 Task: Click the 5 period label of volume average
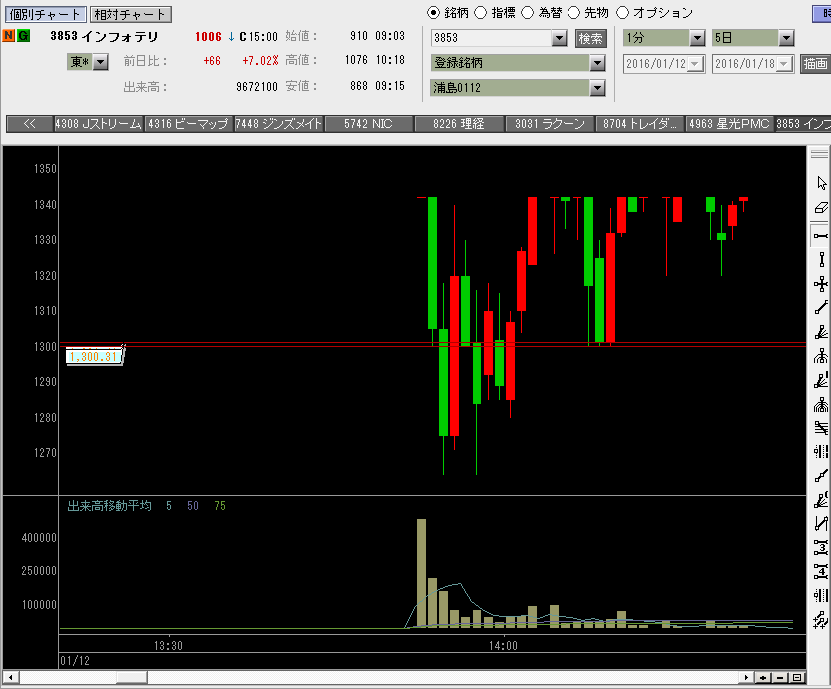(169, 506)
